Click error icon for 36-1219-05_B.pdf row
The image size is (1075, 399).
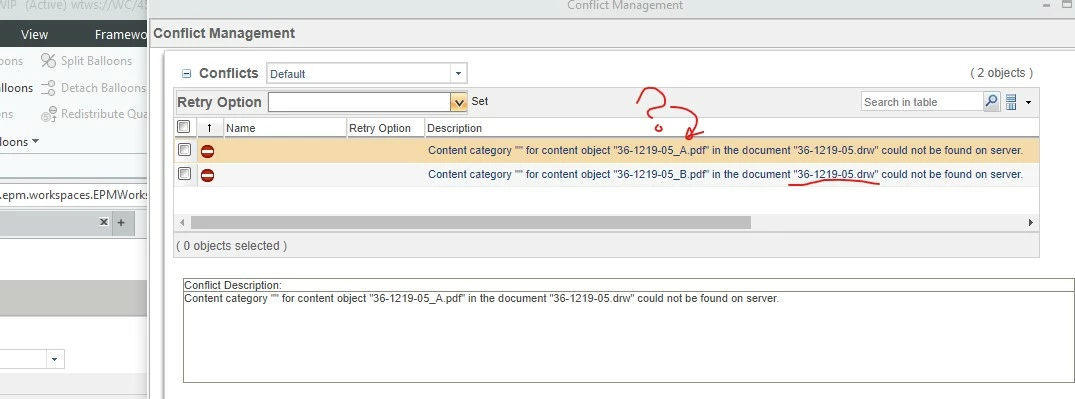[x=207, y=176]
